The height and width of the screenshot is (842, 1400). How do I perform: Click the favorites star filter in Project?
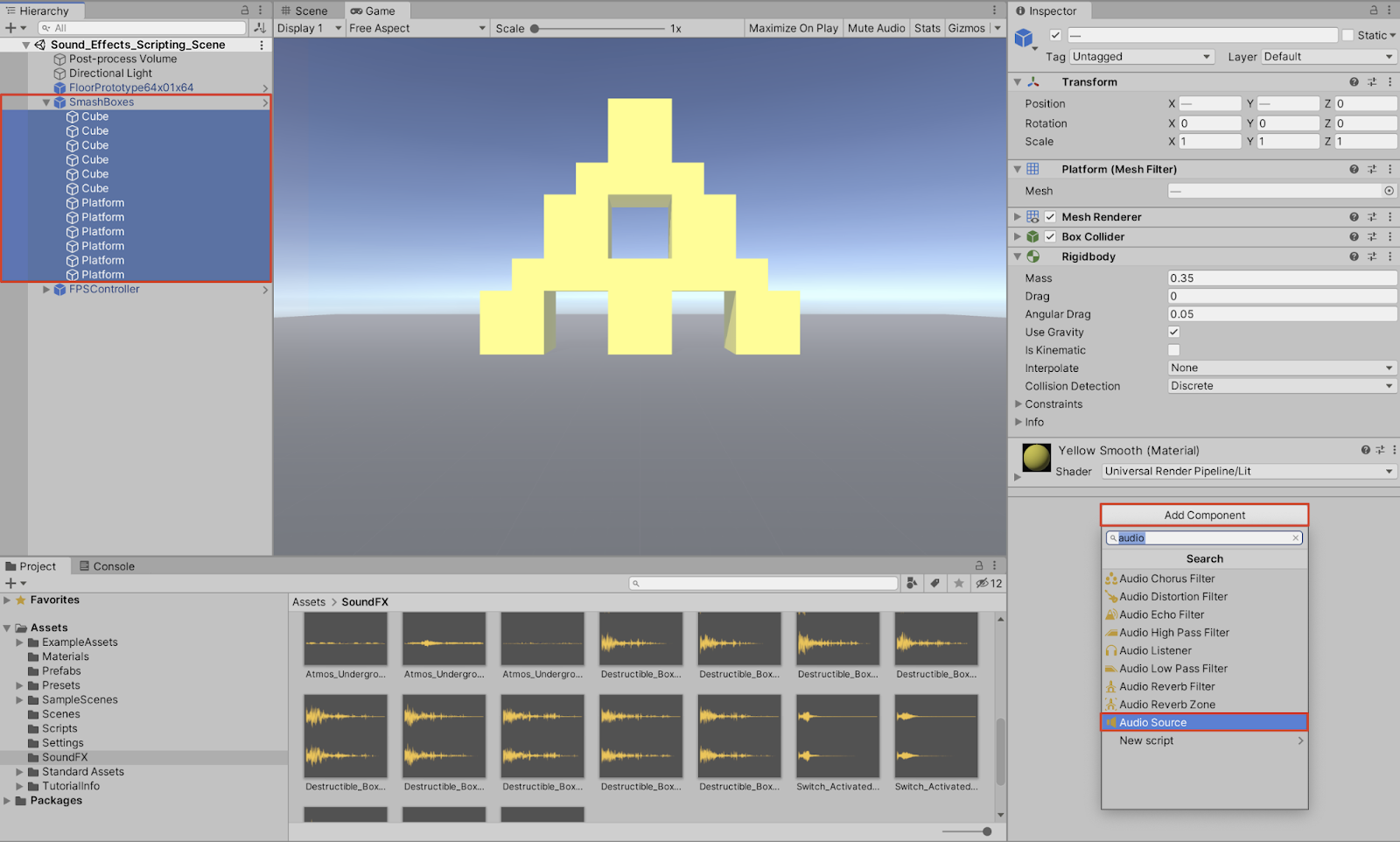pos(959,584)
